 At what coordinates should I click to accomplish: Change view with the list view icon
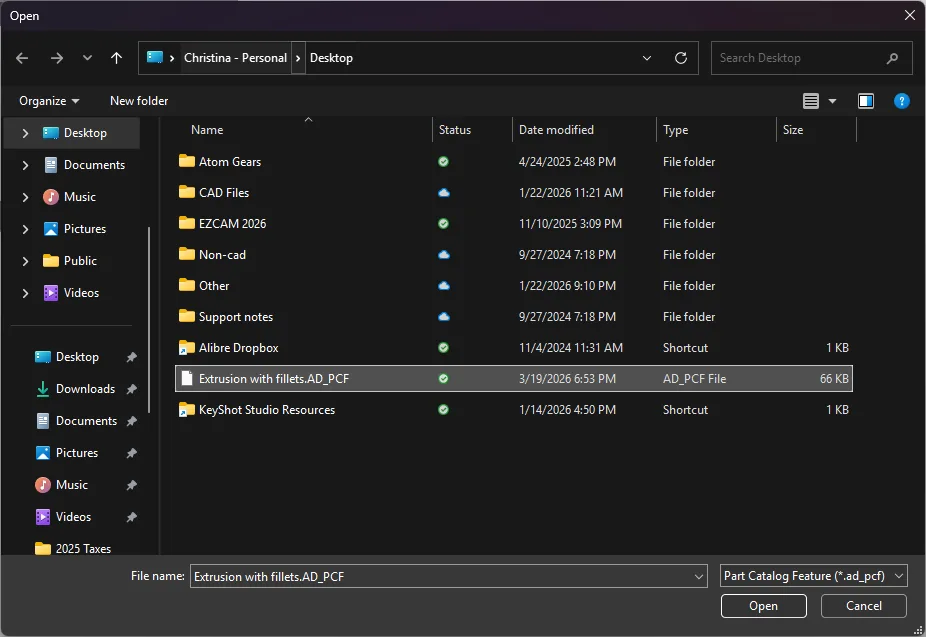811,101
